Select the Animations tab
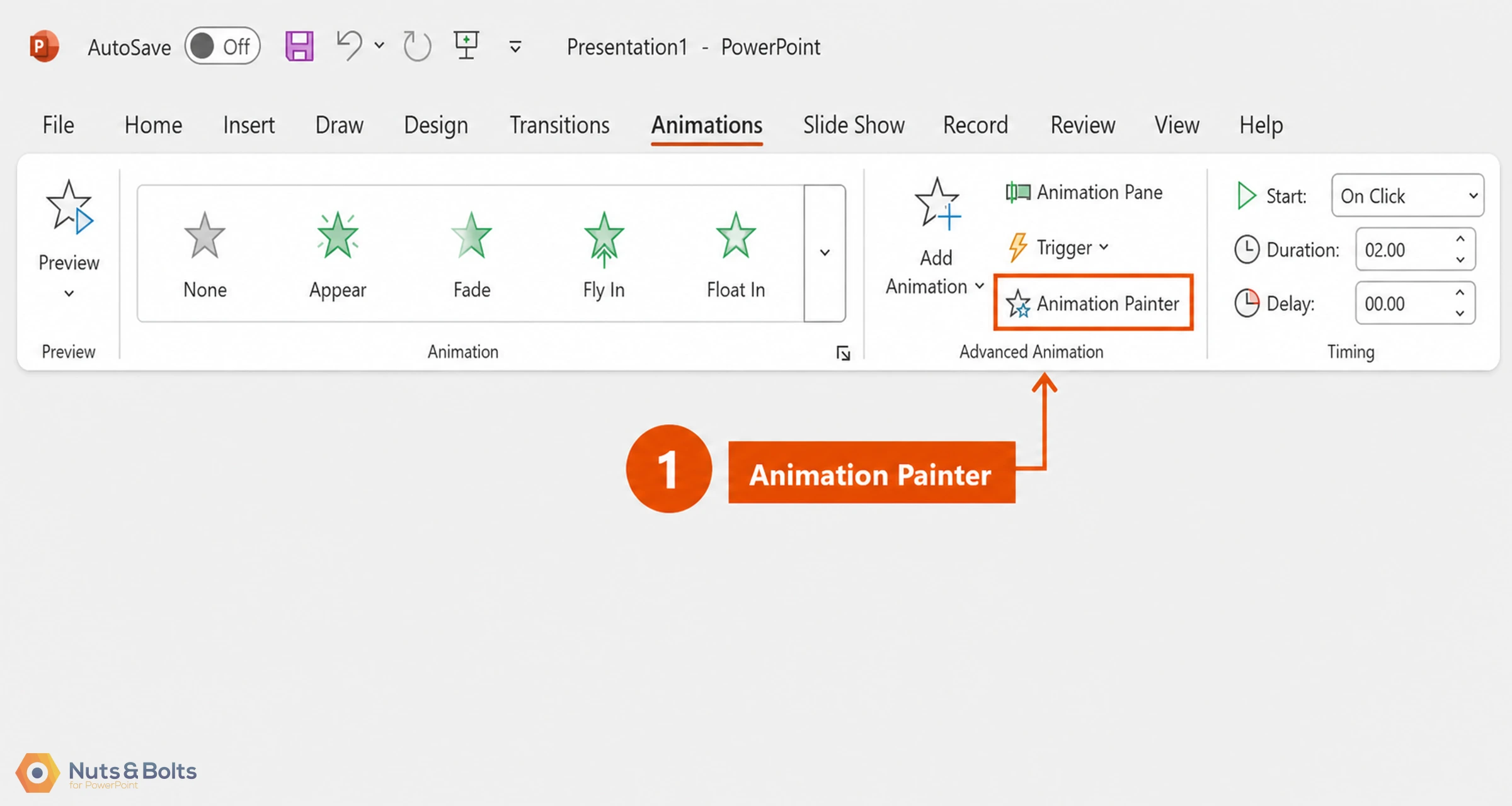Viewport: 1512px width, 806px height. [x=707, y=125]
